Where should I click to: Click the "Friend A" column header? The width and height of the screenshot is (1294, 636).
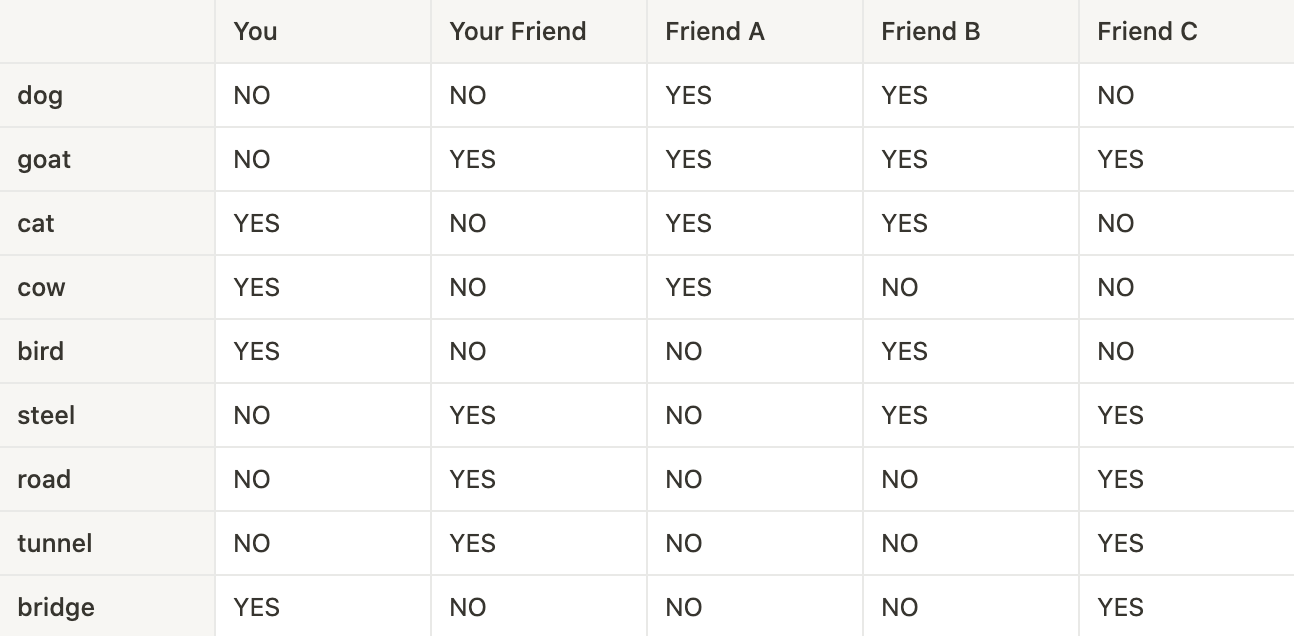(714, 31)
